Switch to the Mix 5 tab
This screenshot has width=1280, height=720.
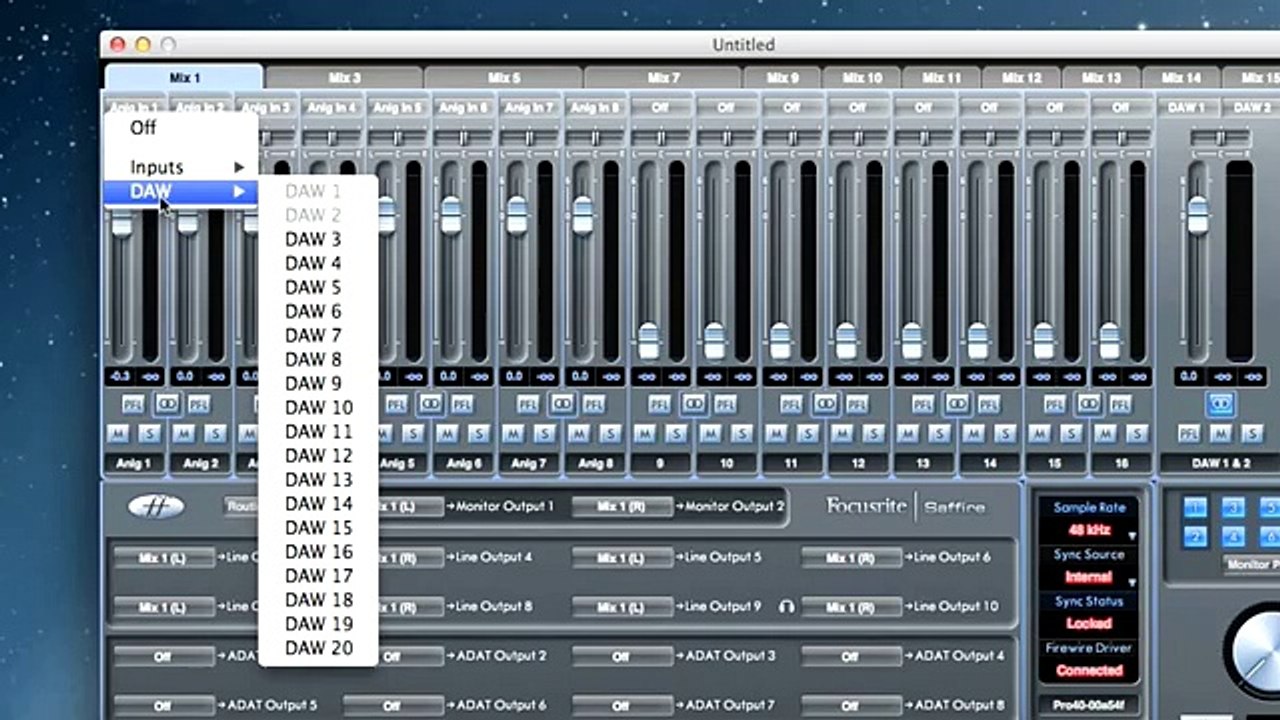504,77
